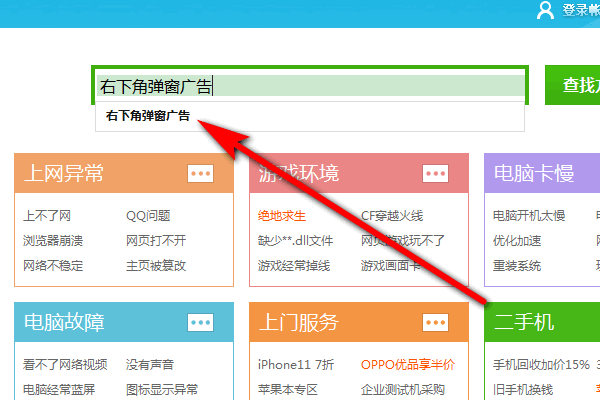600x400 pixels.
Task: Click the 图标显示异常 link
Action: click(x=162, y=390)
